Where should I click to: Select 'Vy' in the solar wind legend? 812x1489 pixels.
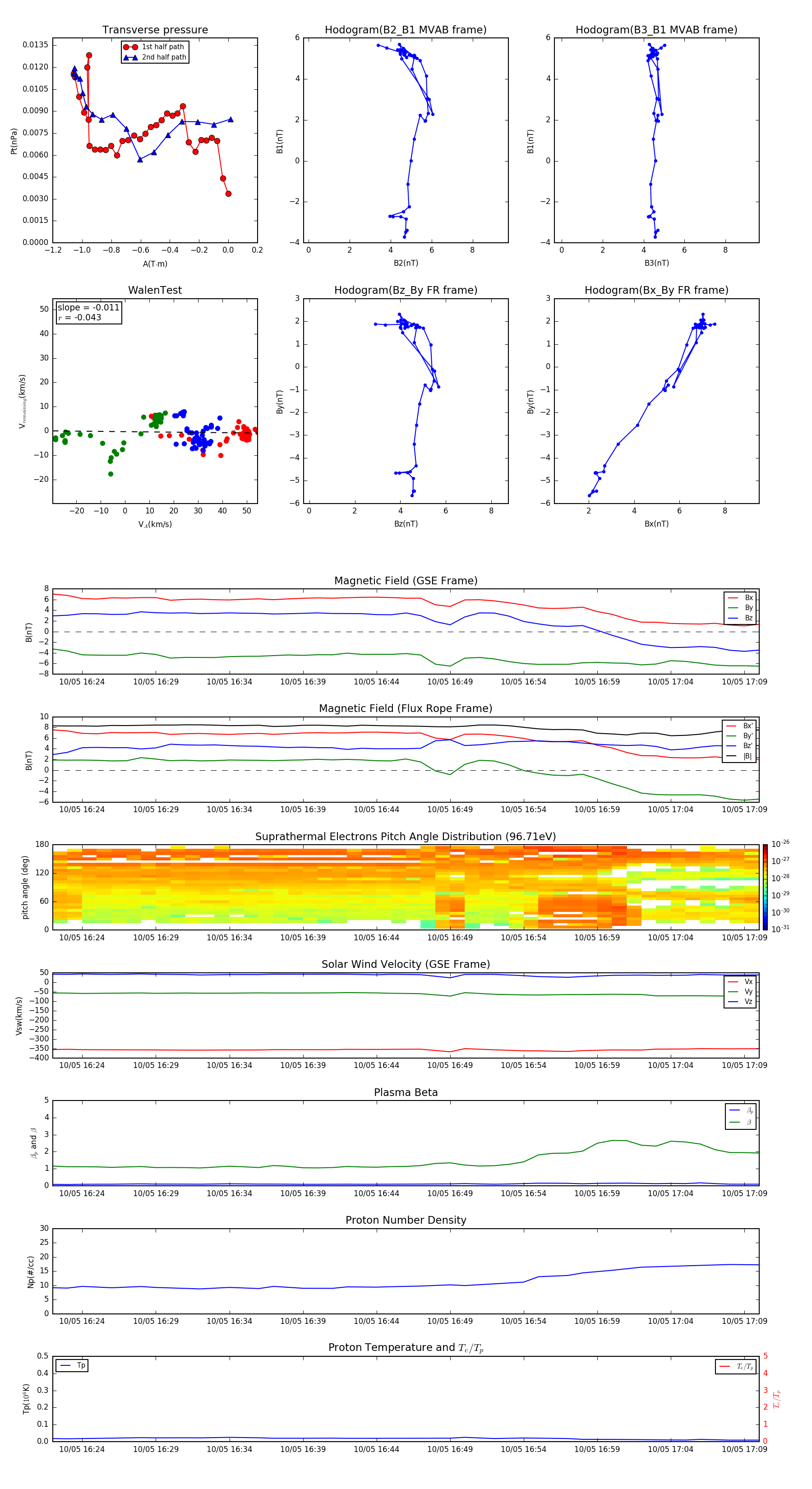(x=740, y=992)
